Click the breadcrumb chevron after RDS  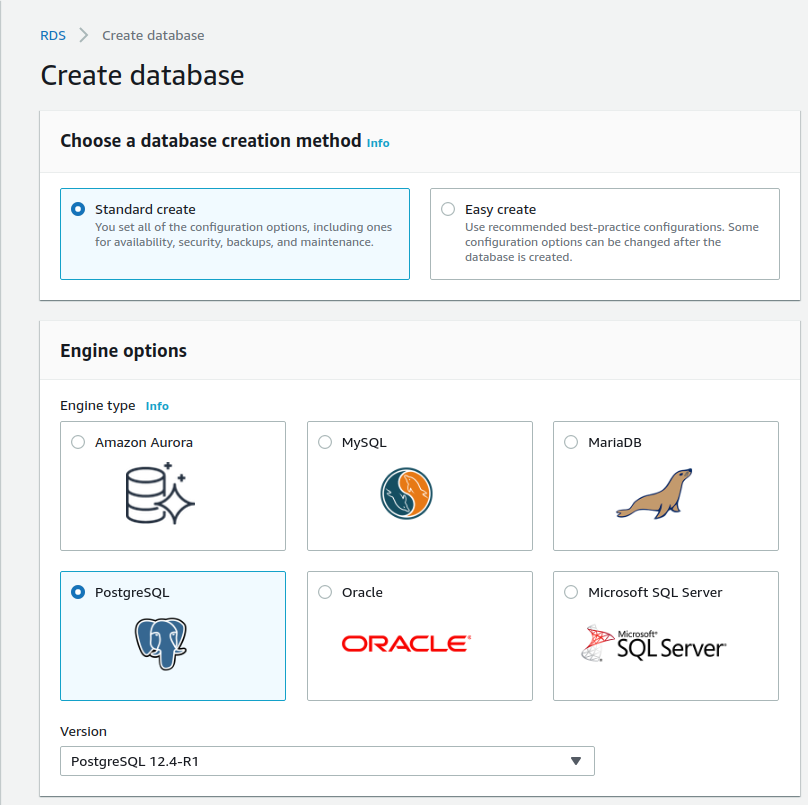point(83,35)
